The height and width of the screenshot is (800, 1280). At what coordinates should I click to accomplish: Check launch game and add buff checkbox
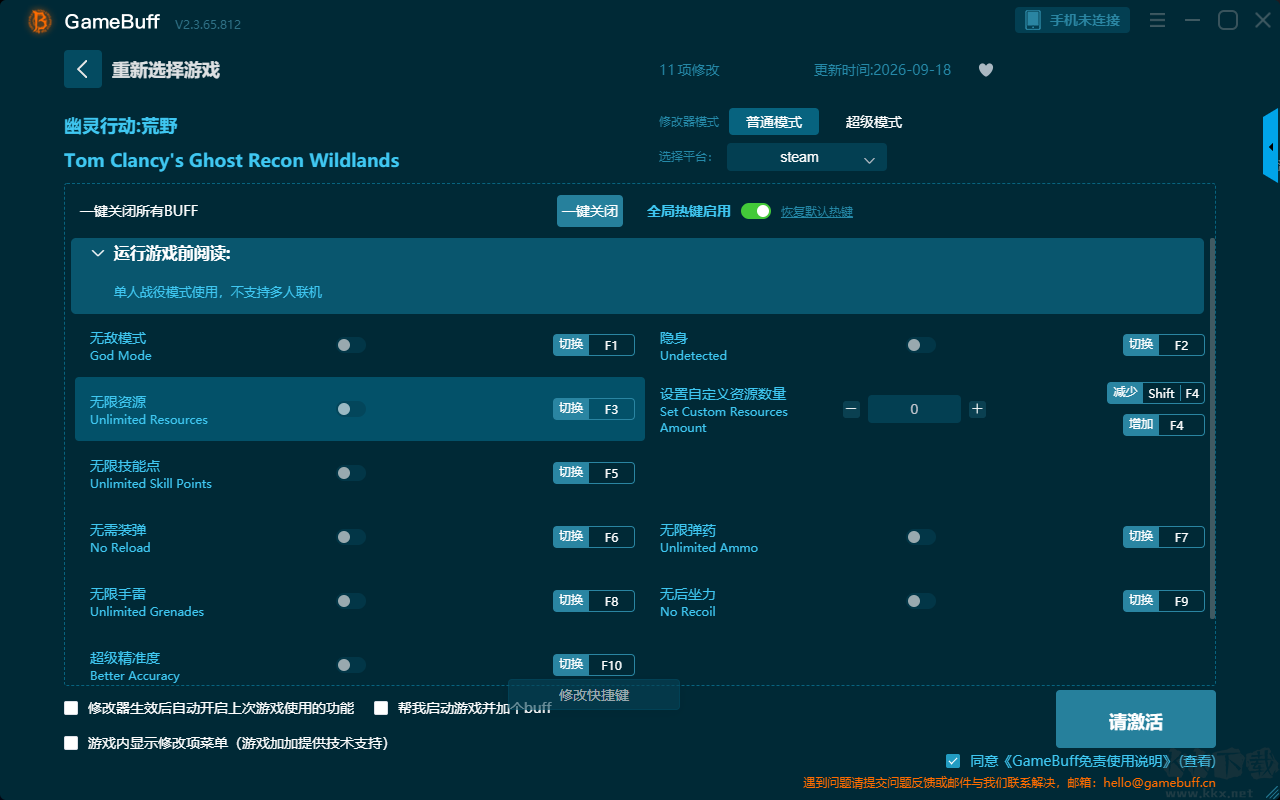(x=381, y=708)
